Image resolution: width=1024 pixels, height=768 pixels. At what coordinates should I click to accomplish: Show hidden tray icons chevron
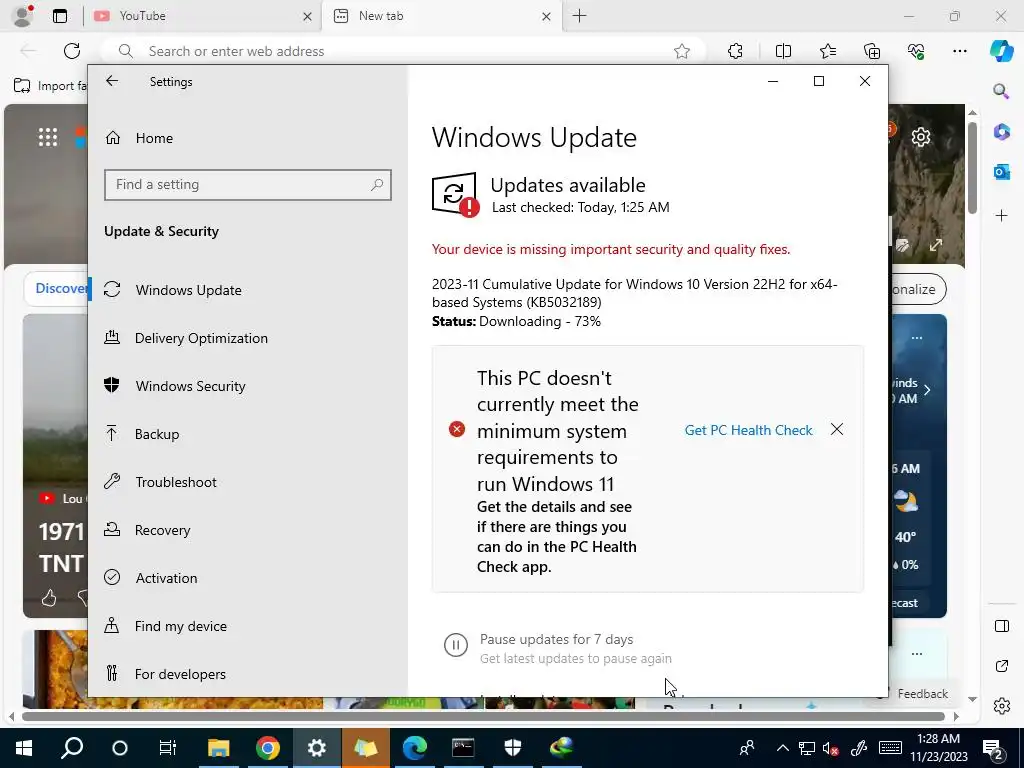pyautogui.click(x=782, y=748)
